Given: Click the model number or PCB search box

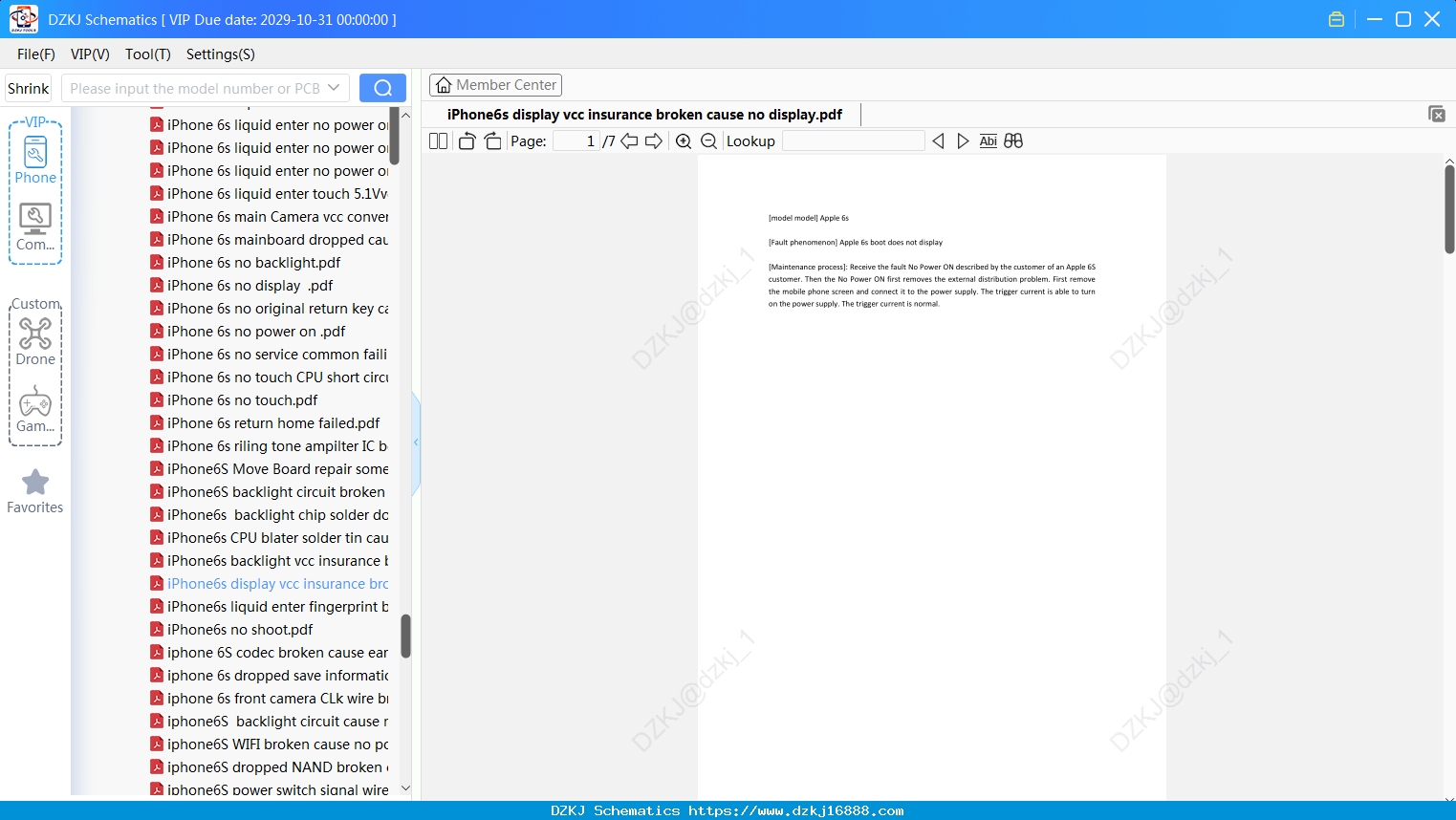Looking at the screenshot, I should [206, 88].
